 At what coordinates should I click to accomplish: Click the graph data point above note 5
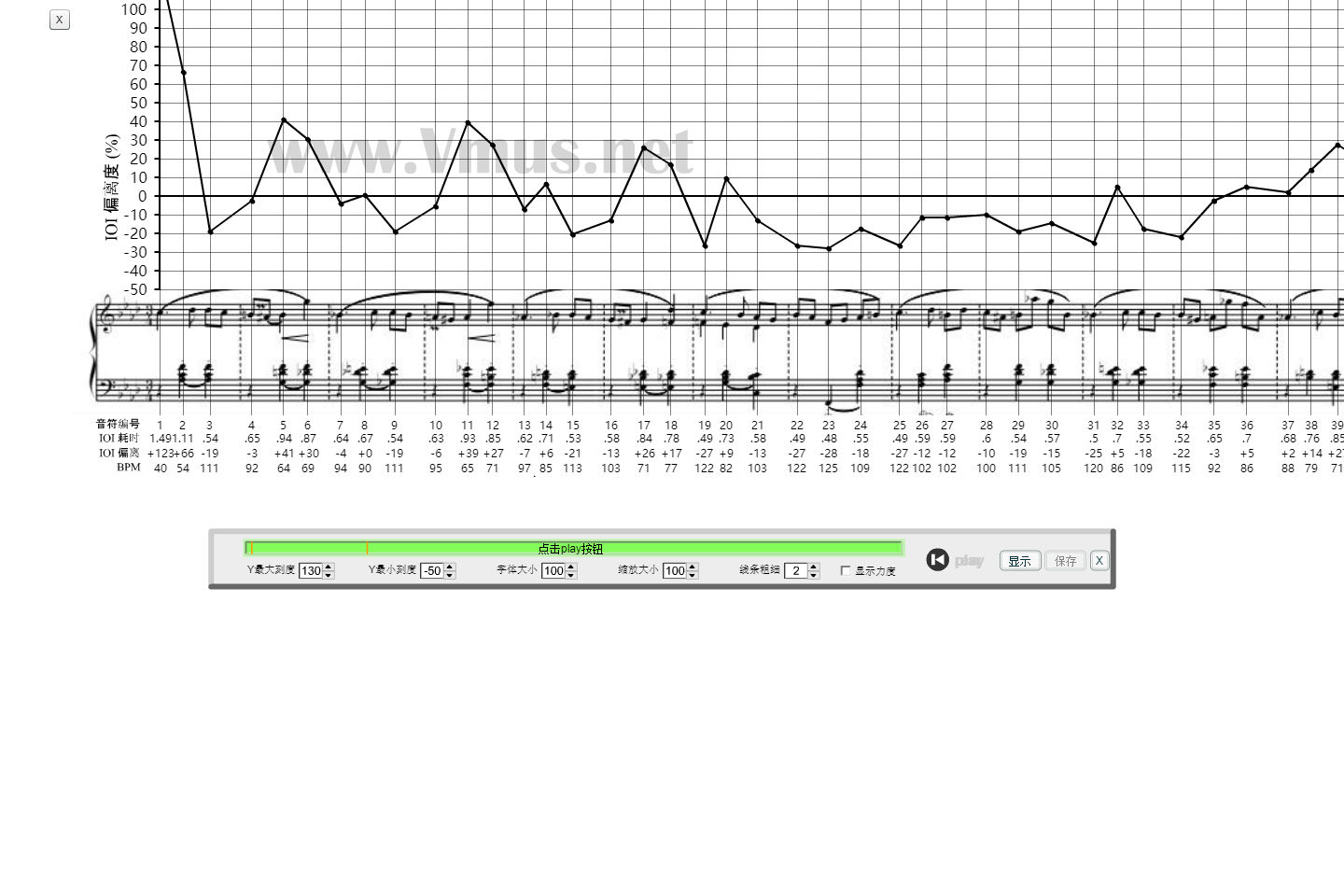[284, 119]
